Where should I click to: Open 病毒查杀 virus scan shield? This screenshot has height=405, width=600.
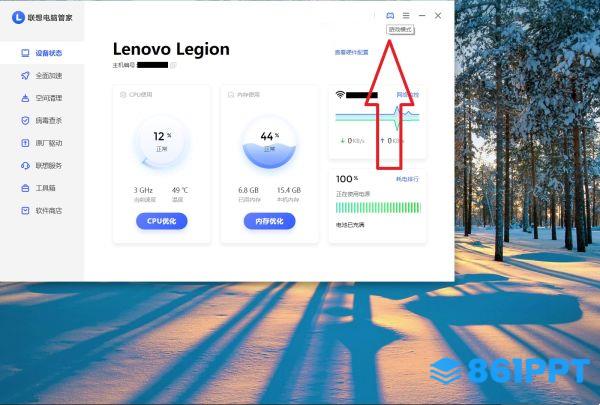pos(42,121)
